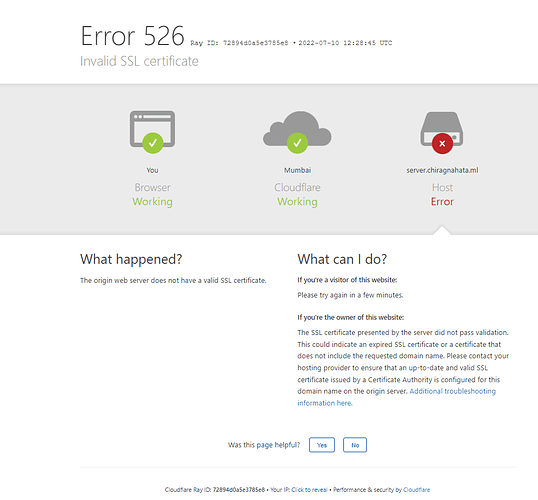538x500 pixels.
Task: Click to reveal your IP address
Action: click(309, 490)
